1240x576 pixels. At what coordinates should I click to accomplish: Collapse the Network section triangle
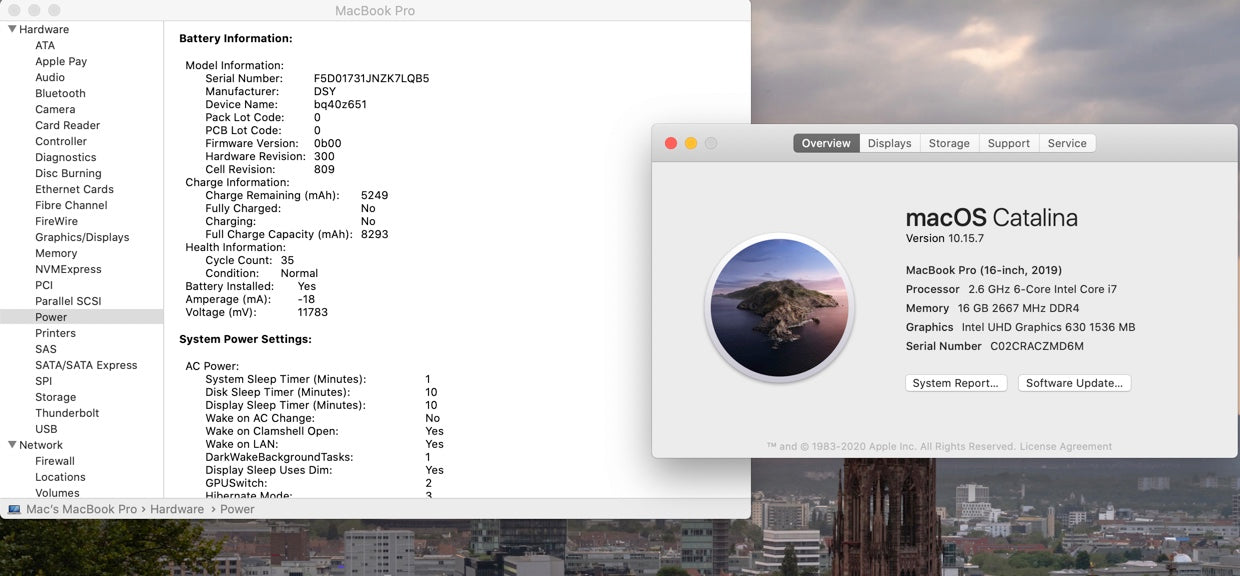coord(12,445)
